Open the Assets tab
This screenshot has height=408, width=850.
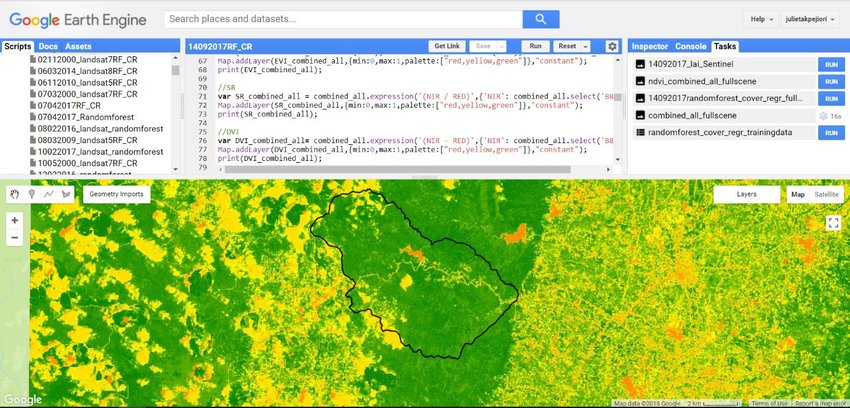pyautogui.click(x=79, y=46)
